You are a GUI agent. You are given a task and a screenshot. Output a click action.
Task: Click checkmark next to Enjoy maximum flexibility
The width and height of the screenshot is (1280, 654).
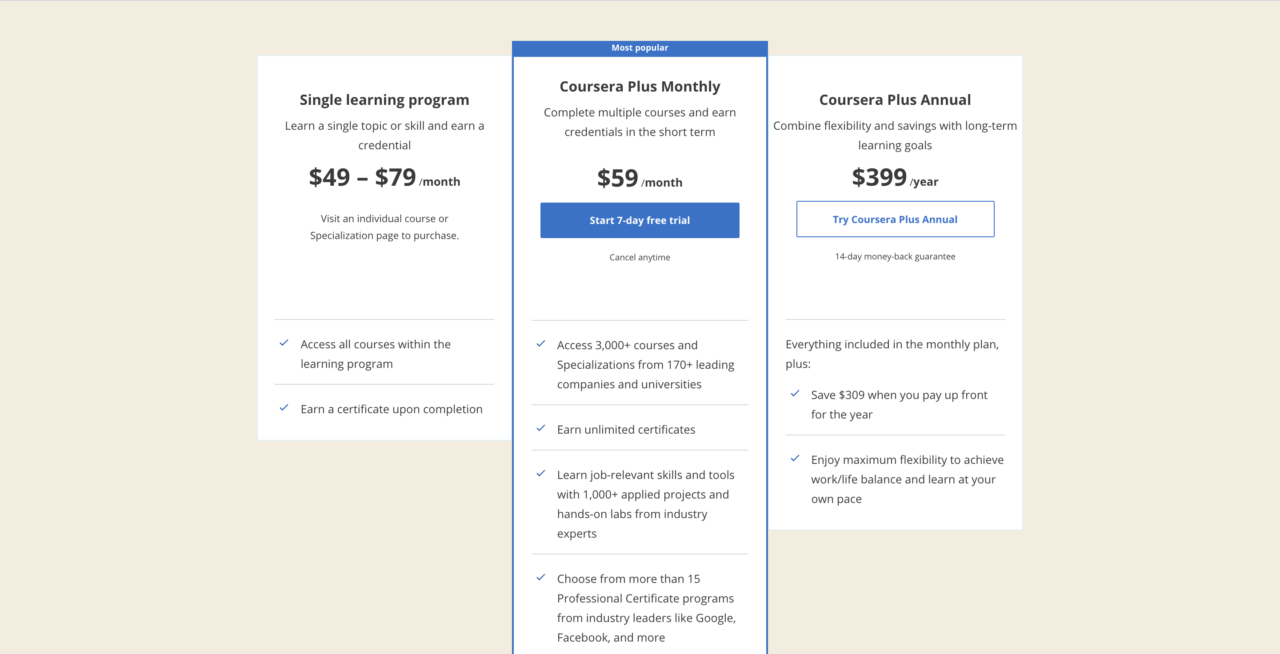(x=795, y=459)
